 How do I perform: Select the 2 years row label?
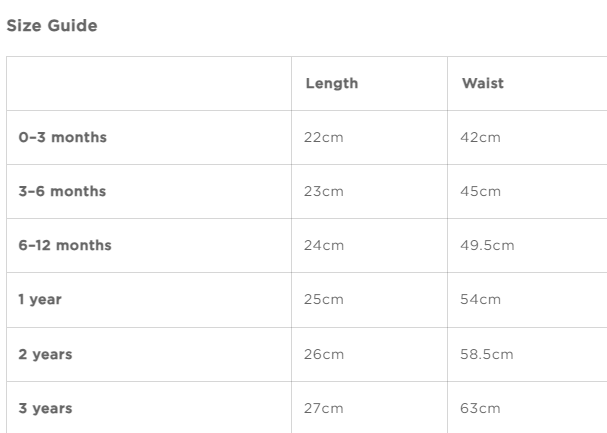pyautogui.click(x=45, y=354)
